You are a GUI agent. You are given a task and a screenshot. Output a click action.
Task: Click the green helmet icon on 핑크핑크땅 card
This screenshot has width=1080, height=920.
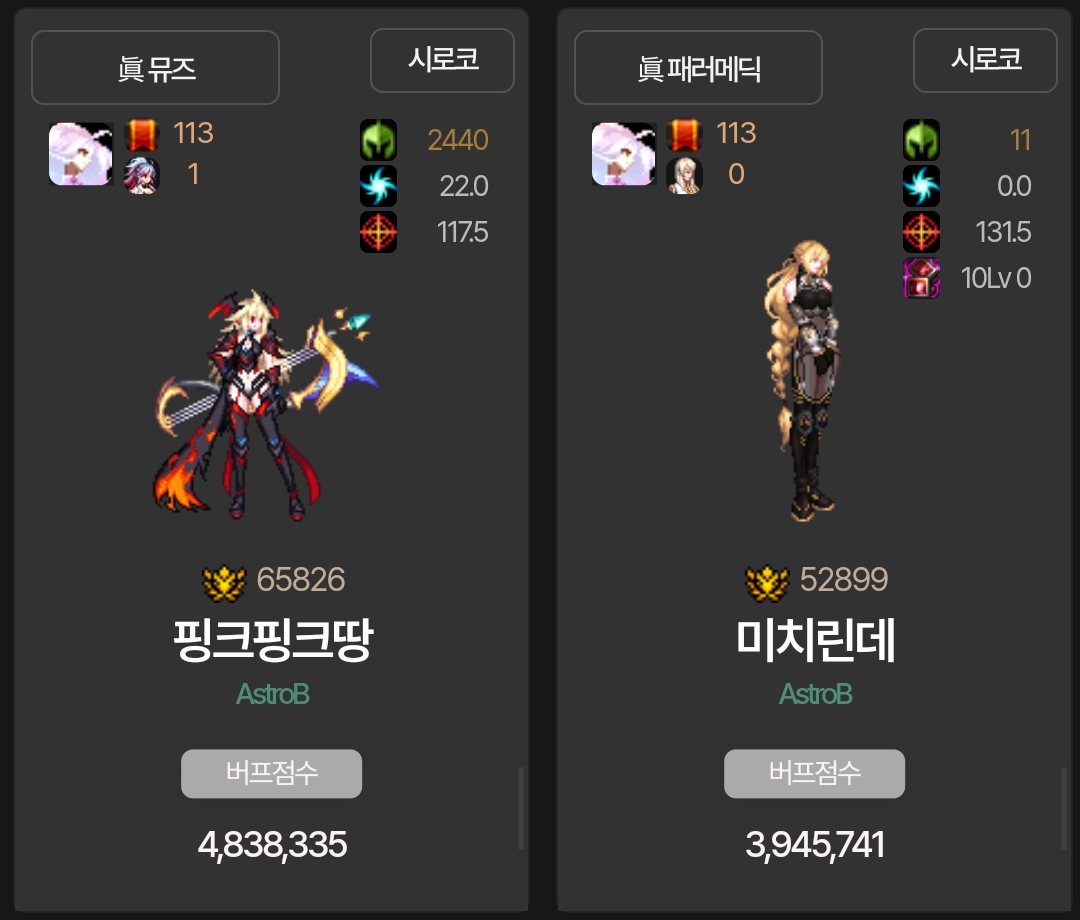(x=378, y=140)
